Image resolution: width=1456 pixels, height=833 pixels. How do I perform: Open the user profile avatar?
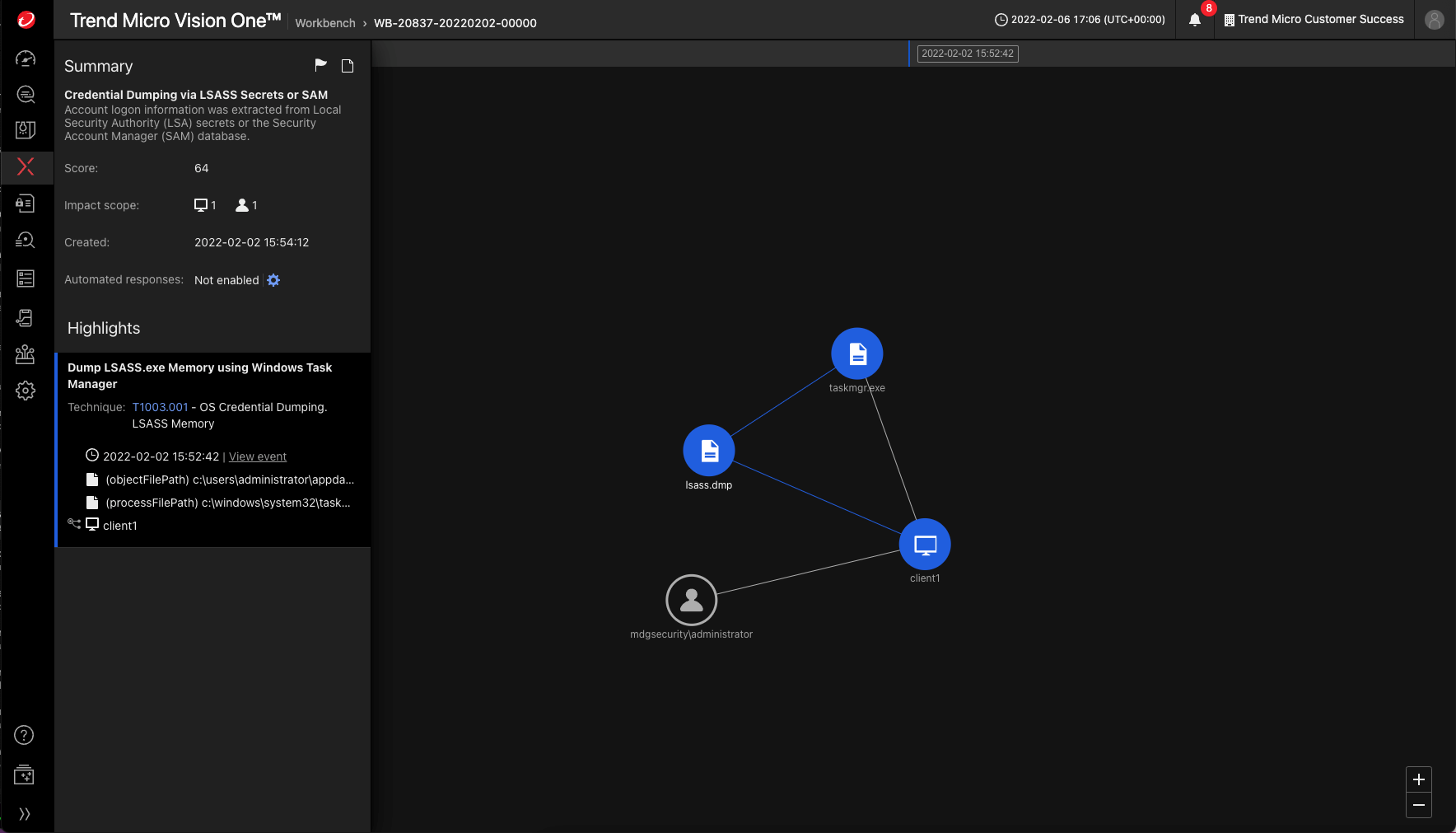coord(1434,20)
